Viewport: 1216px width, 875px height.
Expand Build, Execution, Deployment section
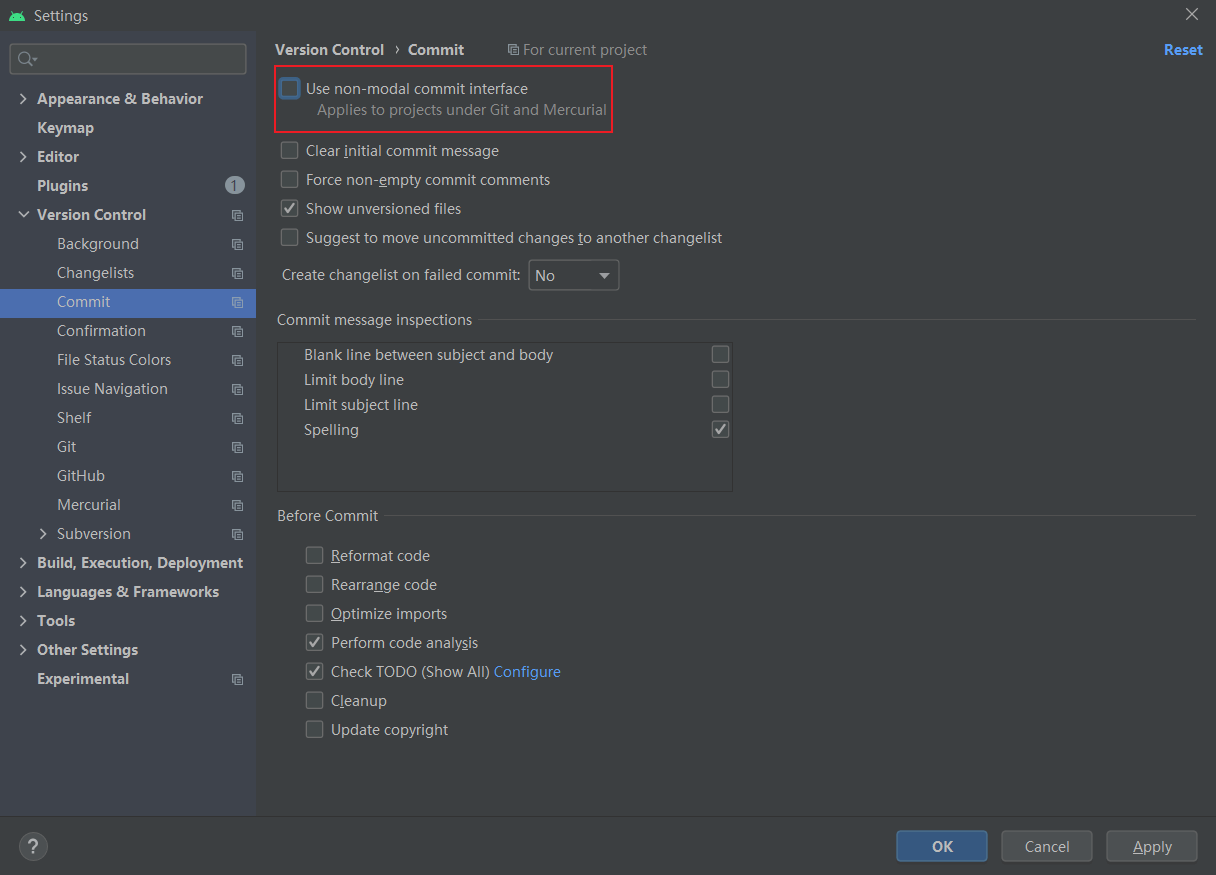tap(23, 563)
